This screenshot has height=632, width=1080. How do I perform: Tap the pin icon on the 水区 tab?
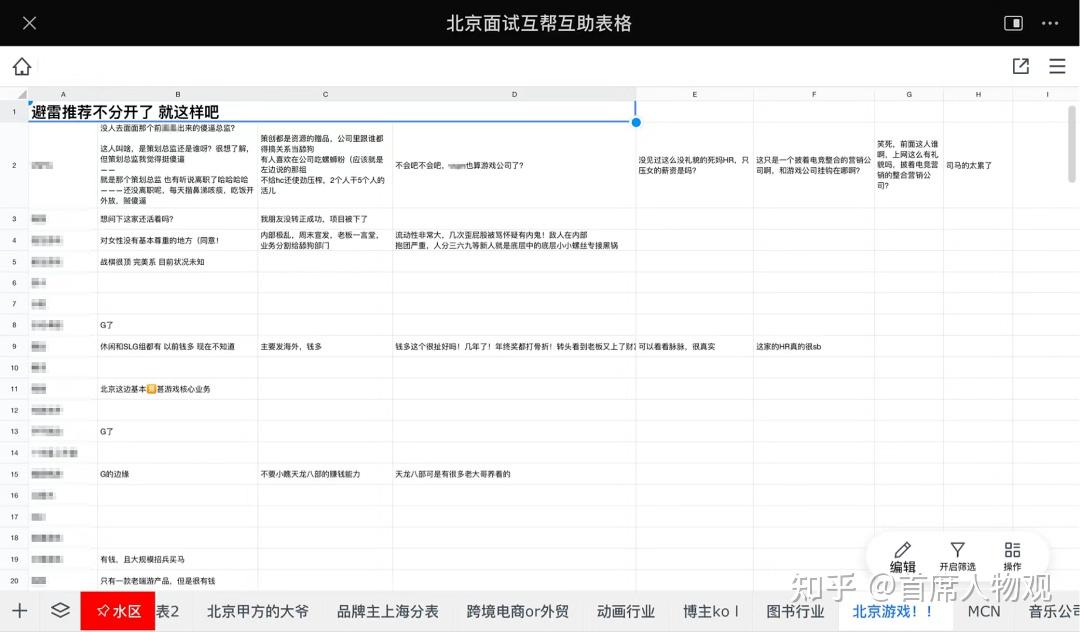tap(102, 610)
